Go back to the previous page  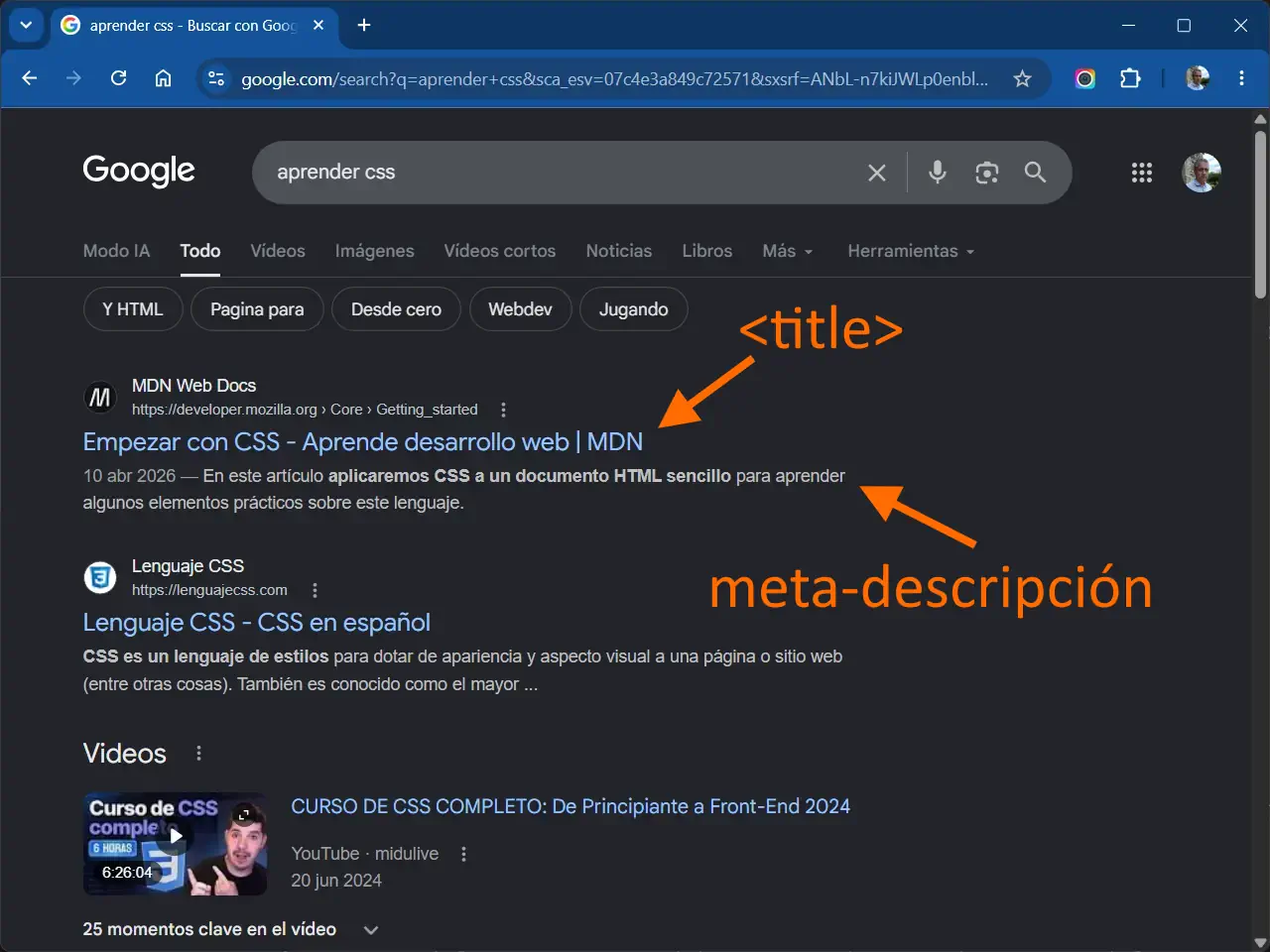30,78
